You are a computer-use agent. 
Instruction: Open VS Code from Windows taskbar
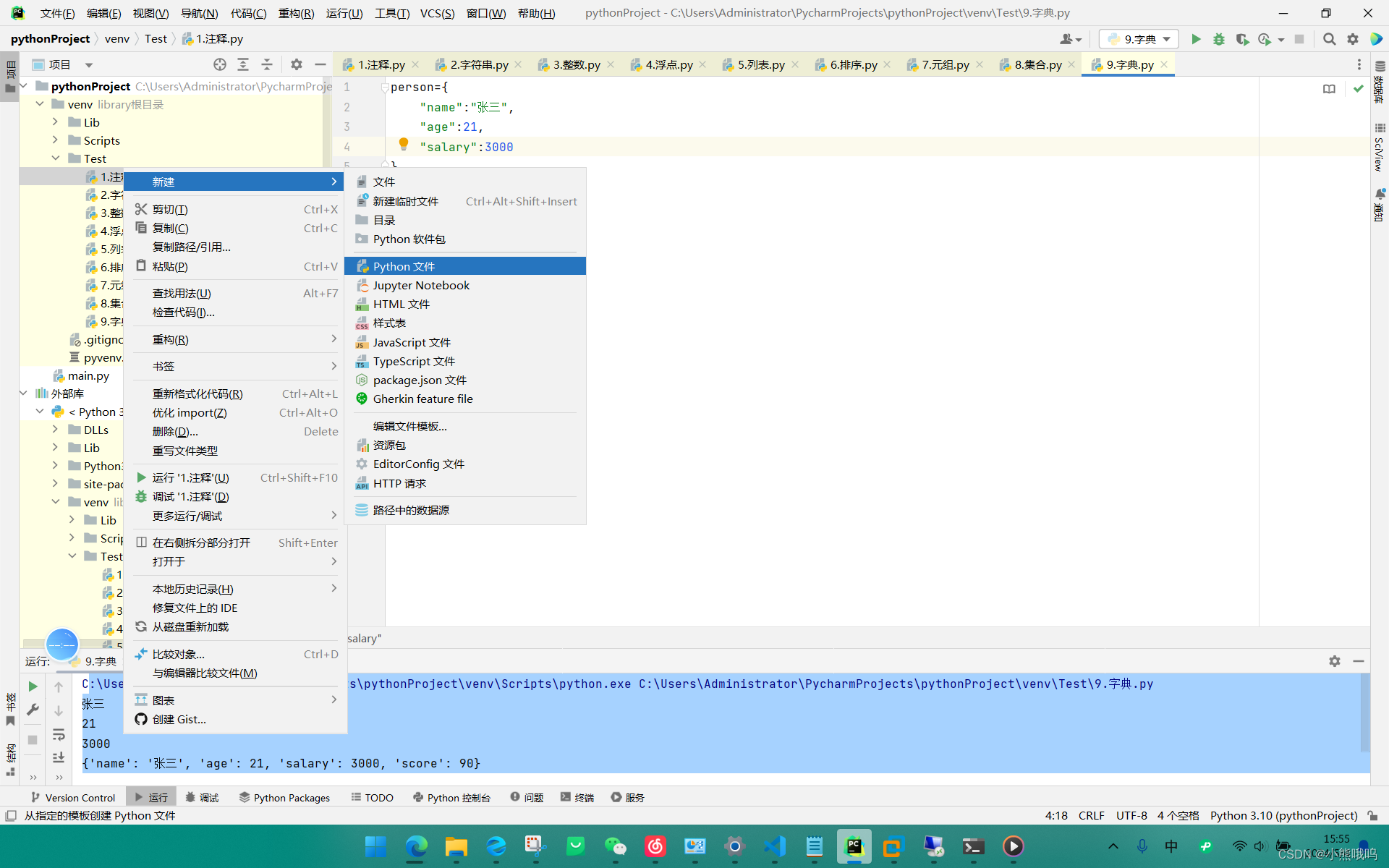[774, 846]
